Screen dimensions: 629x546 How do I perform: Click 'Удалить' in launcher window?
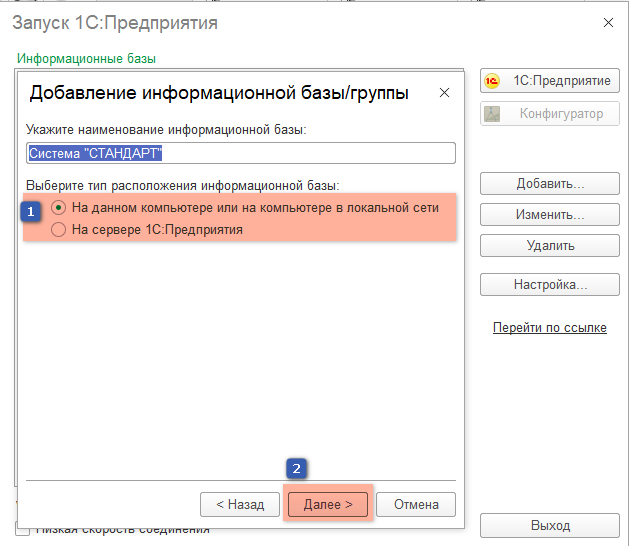point(550,245)
